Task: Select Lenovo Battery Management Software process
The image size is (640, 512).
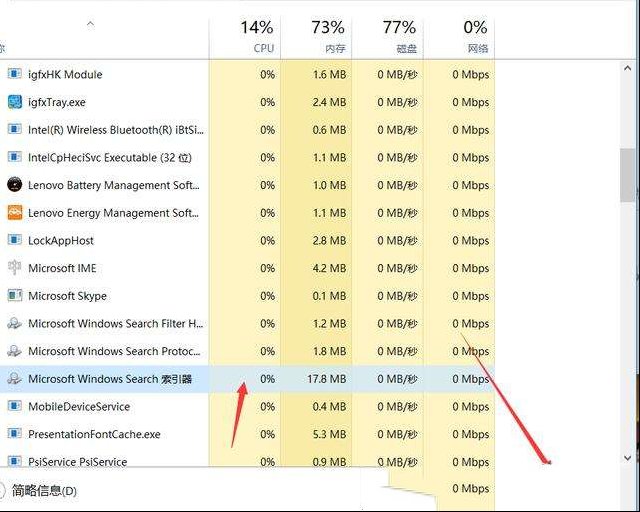Action: pyautogui.click(x=247, y=185)
